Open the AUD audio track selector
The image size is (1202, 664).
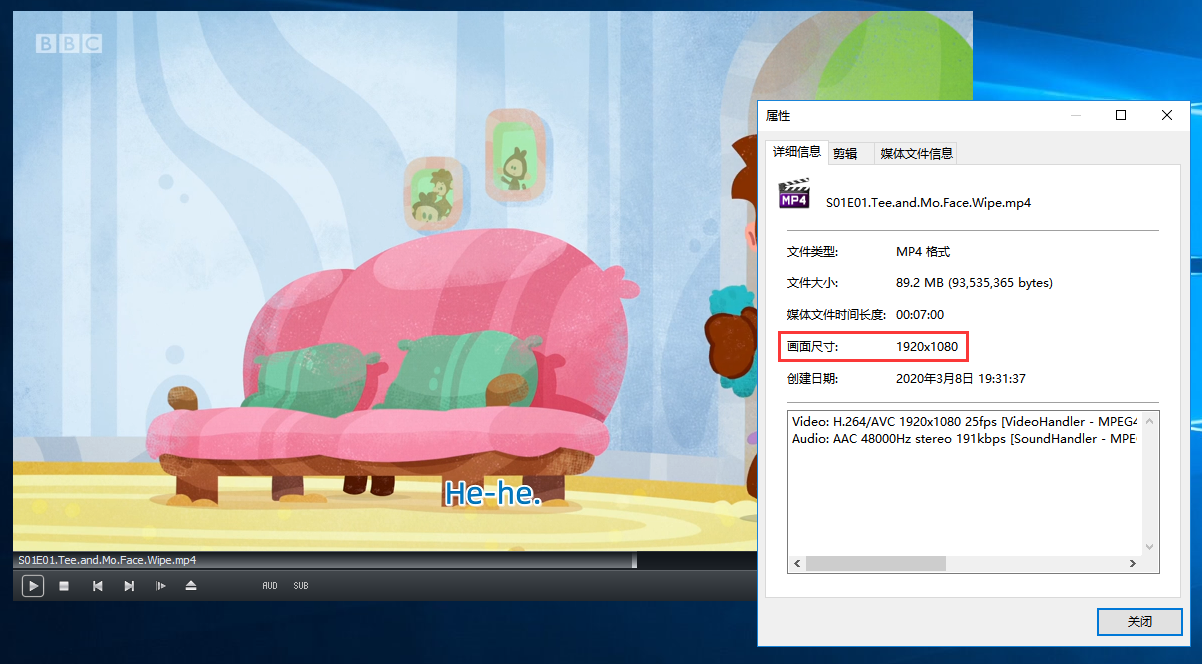point(270,586)
